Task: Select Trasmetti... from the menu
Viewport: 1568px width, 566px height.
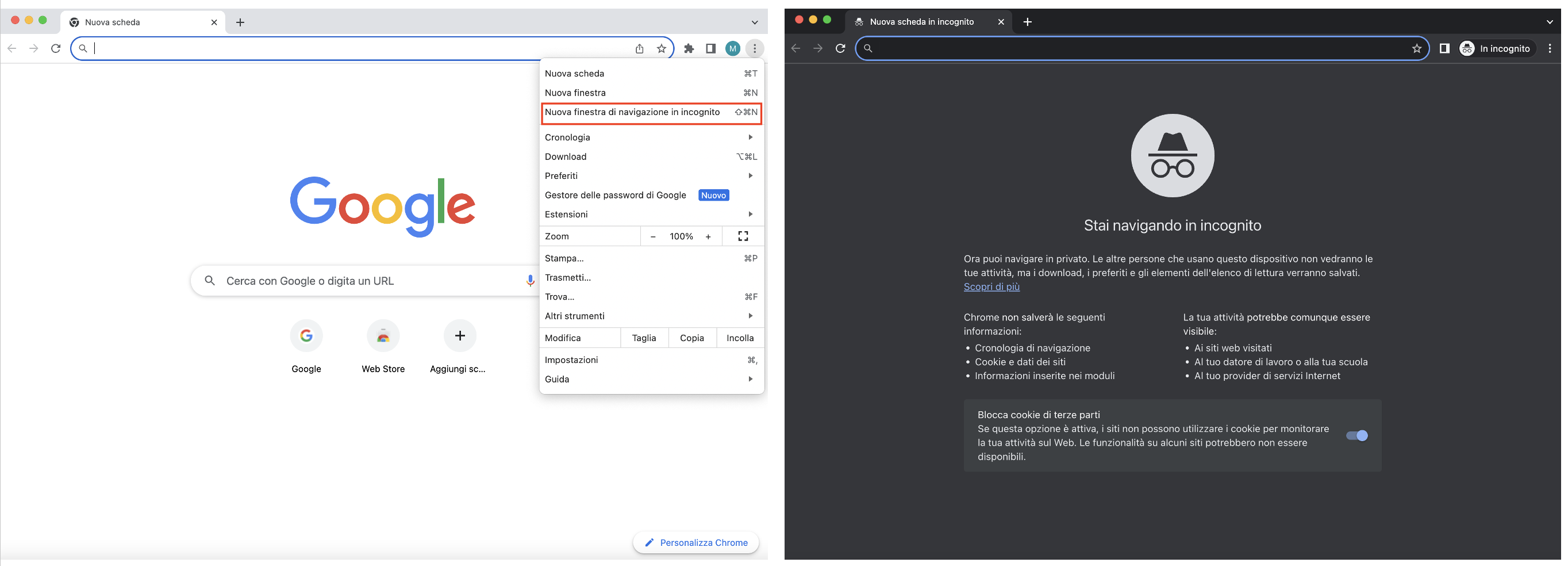Action: pyautogui.click(x=651, y=278)
